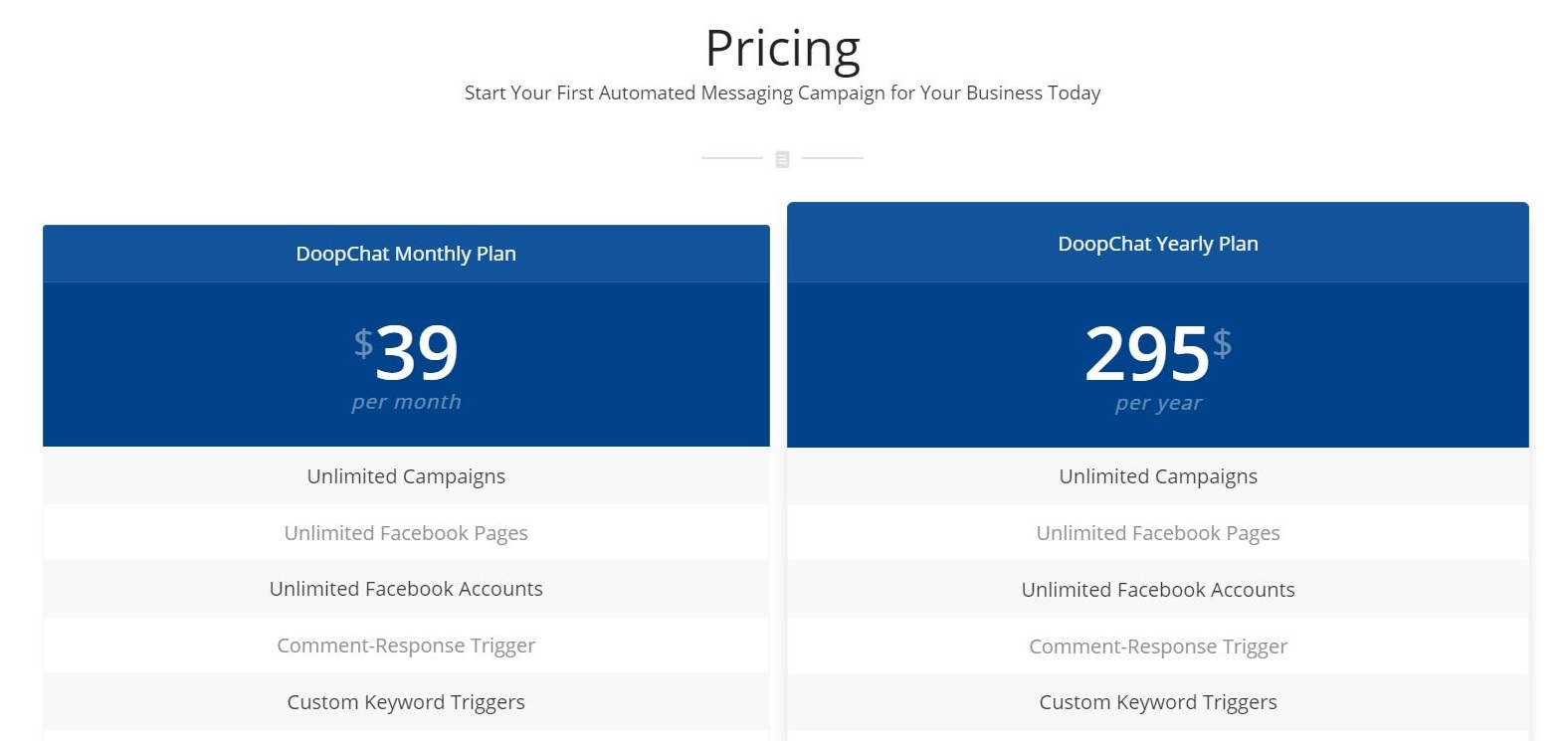Click the Pricing heading
The height and width of the screenshot is (741, 1568).
pos(783,49)
